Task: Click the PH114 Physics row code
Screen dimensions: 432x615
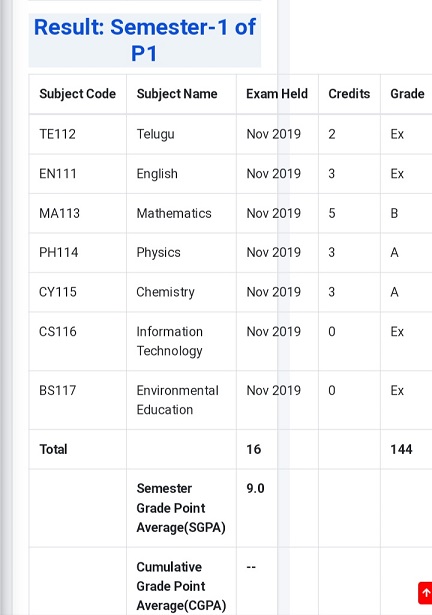Action: click(x=59, y=252)
